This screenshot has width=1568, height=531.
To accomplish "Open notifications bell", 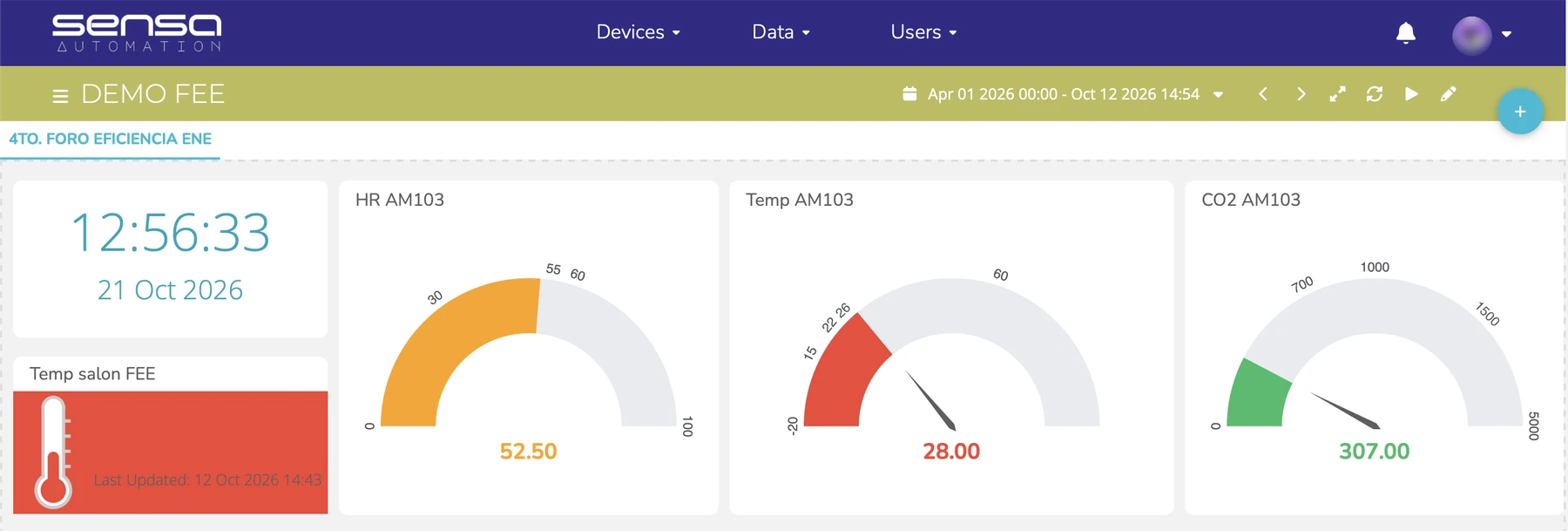I will 1405,33.
